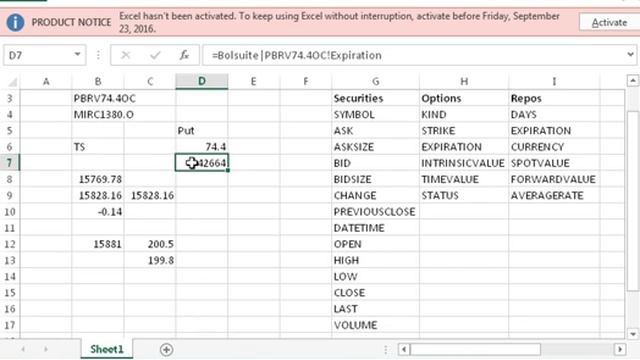
Task: Select the INTRINSICVALUE cell
Action: [464, 163]
